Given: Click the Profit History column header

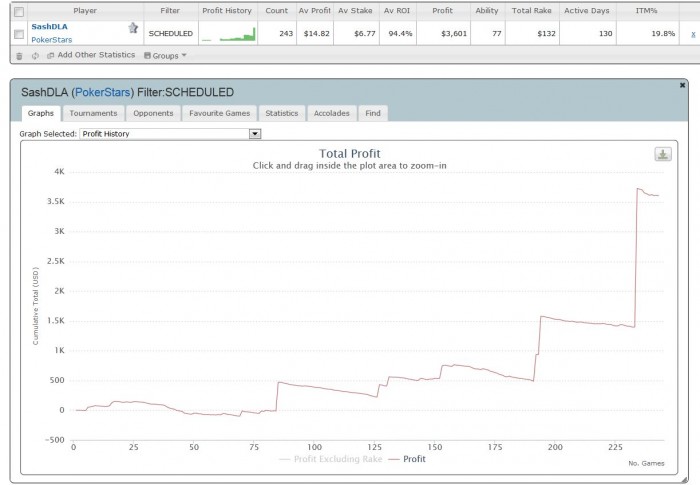Looking at the screenshot, I should point(227,11).
